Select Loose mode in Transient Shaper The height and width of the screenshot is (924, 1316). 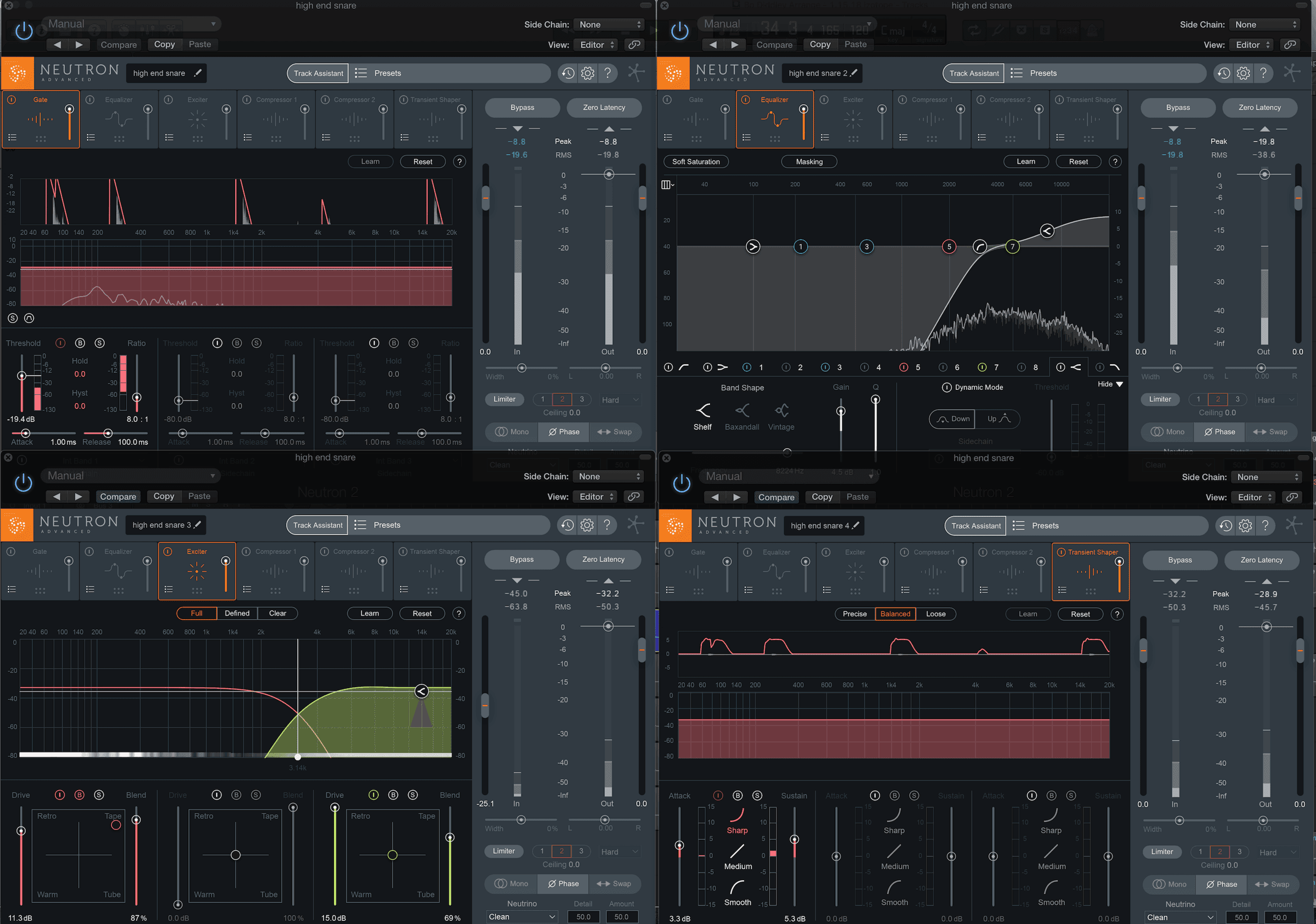(935, 614)
